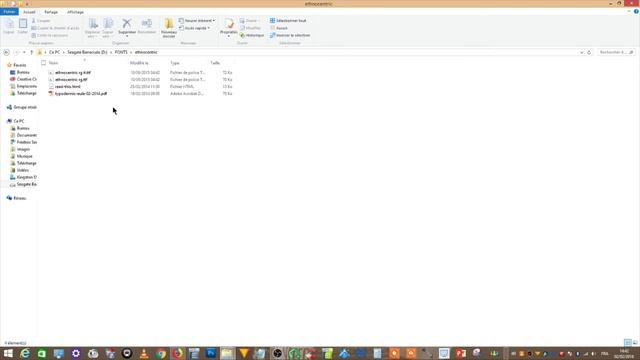Screen dimensions: 640x360
Task: Click Inverser la sélection
Action: (290, 36)
